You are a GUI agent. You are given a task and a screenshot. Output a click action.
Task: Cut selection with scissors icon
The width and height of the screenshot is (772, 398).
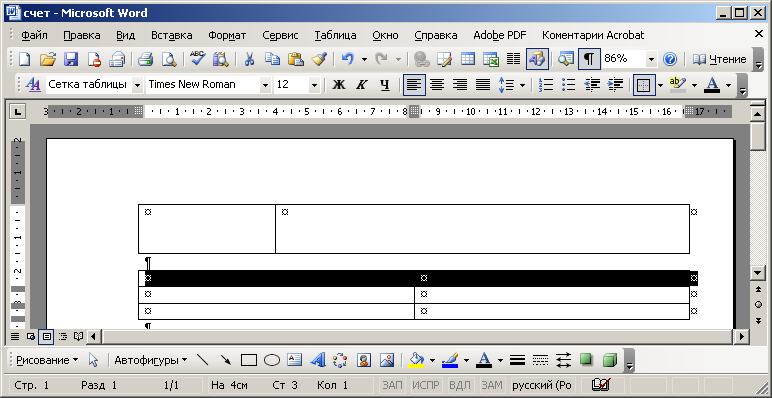click(x=250, y=59)
